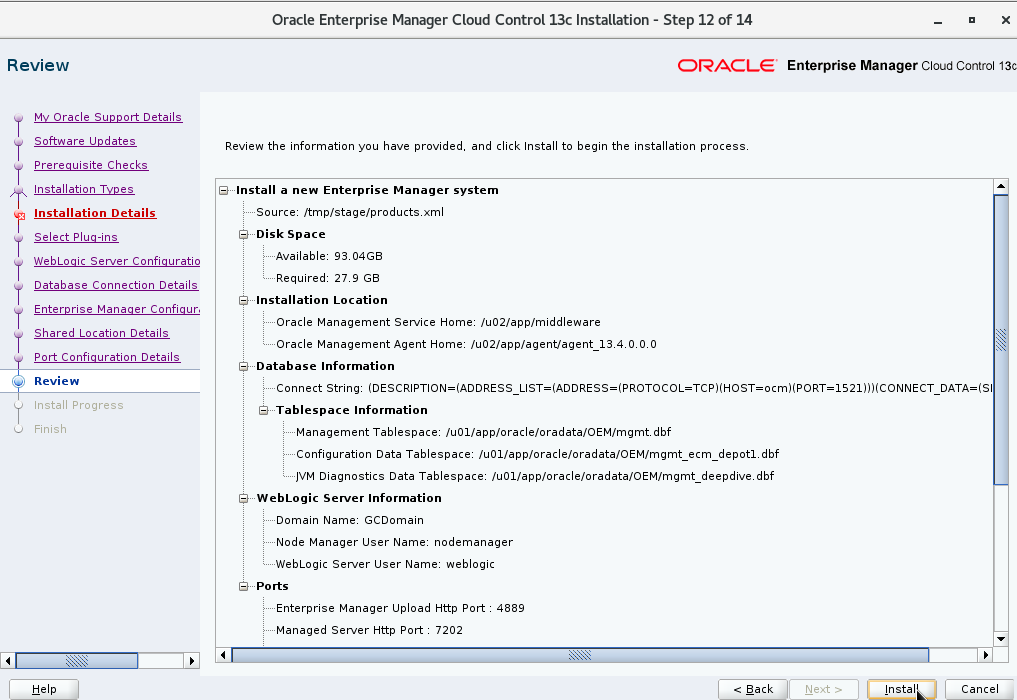Collapse the Tablespace Information tree node
Screen dimensions: 1017x700
tap(264, 410)
